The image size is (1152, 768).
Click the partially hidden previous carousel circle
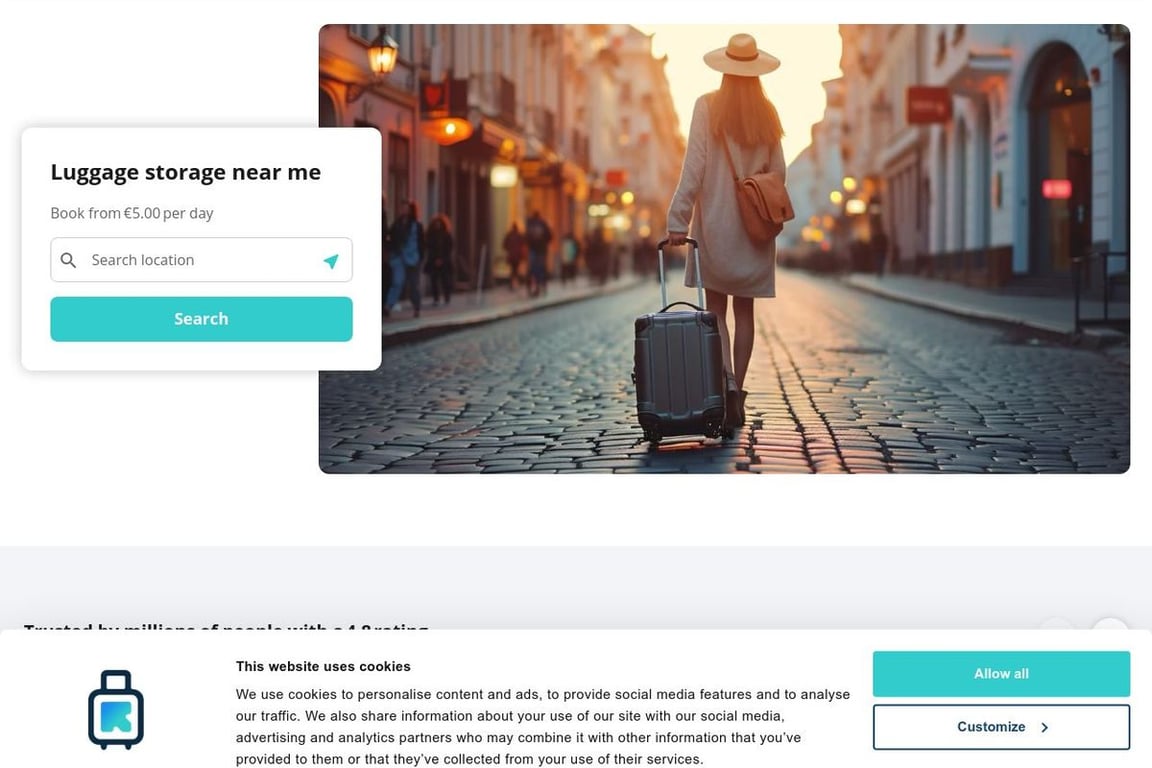pyautogui.click(x=1056, y=625)
